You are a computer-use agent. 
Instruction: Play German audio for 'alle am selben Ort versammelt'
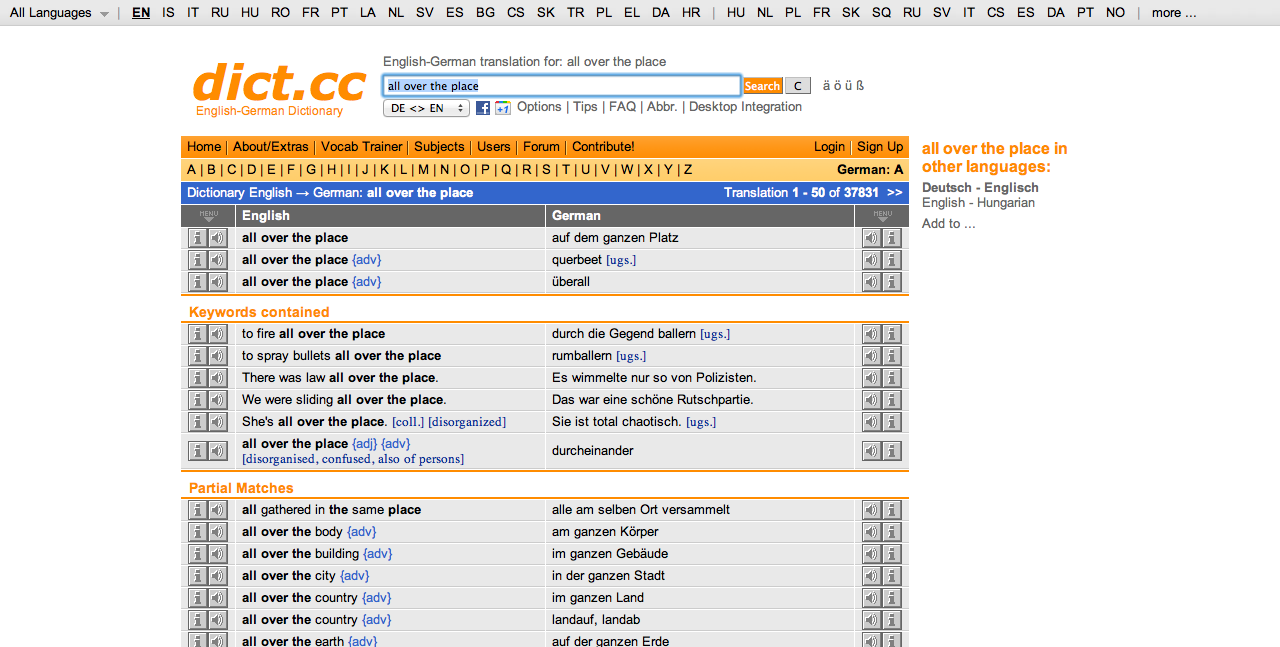coord(872,510)
